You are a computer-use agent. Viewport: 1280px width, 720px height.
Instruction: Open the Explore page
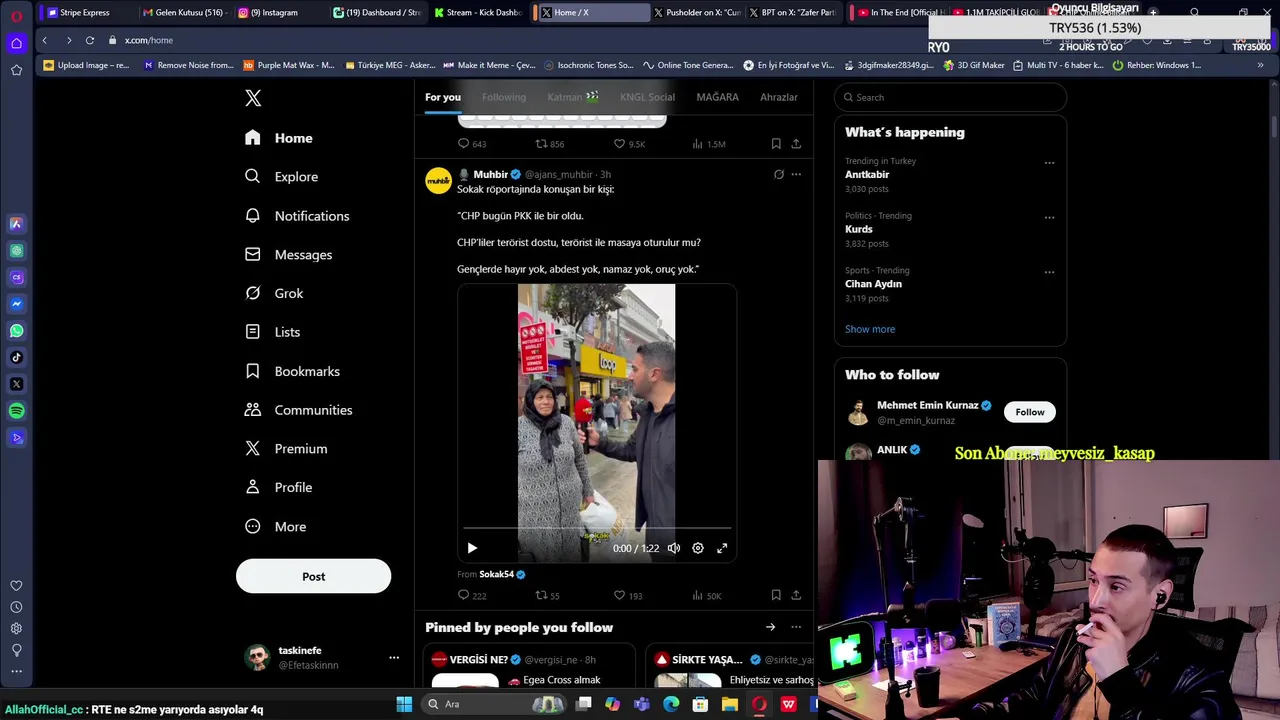(x=281, y=177)
